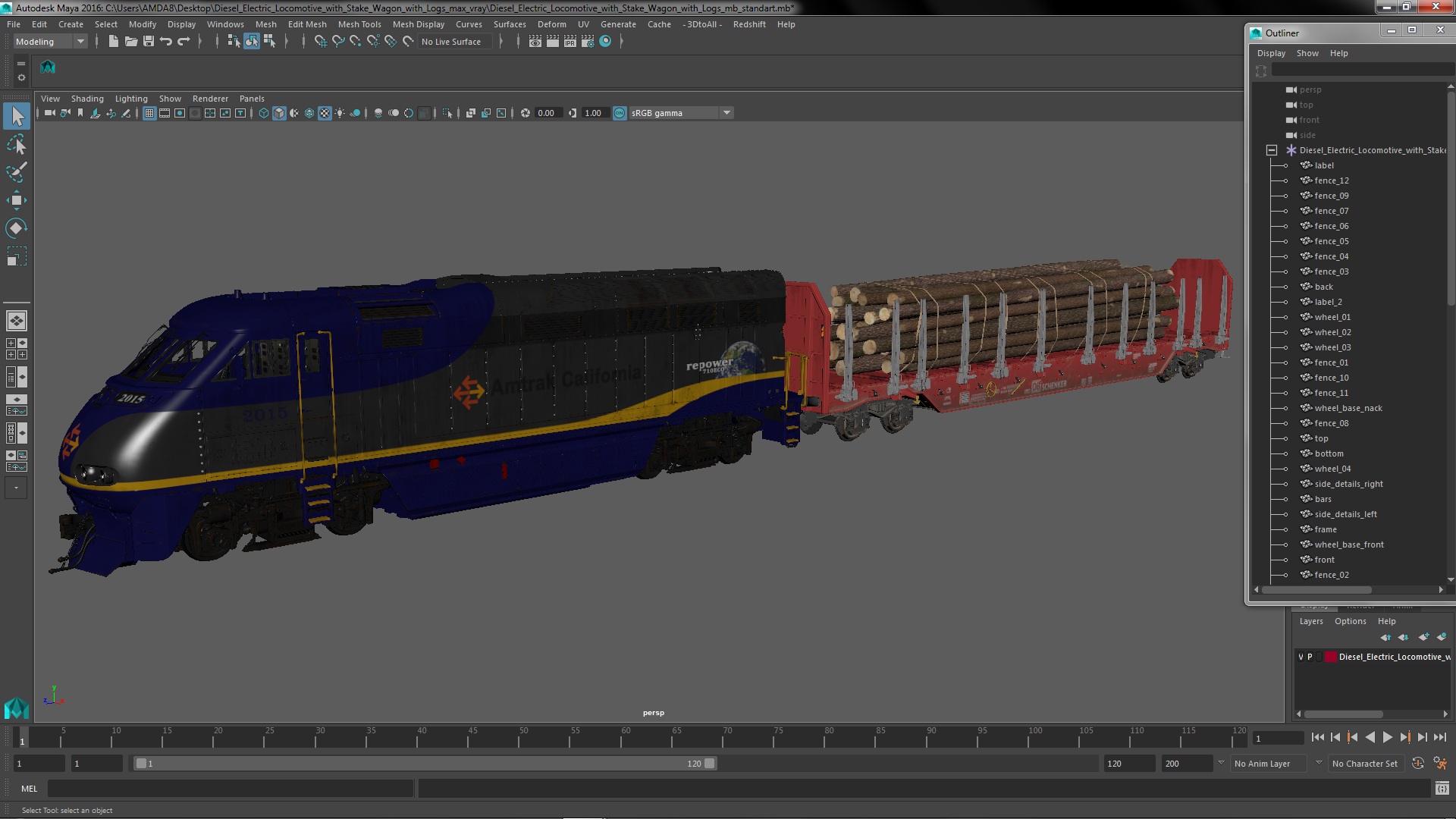The image size is (1456, 819).
Task: Click the Save scene icon
Action: tap(149, 42)
